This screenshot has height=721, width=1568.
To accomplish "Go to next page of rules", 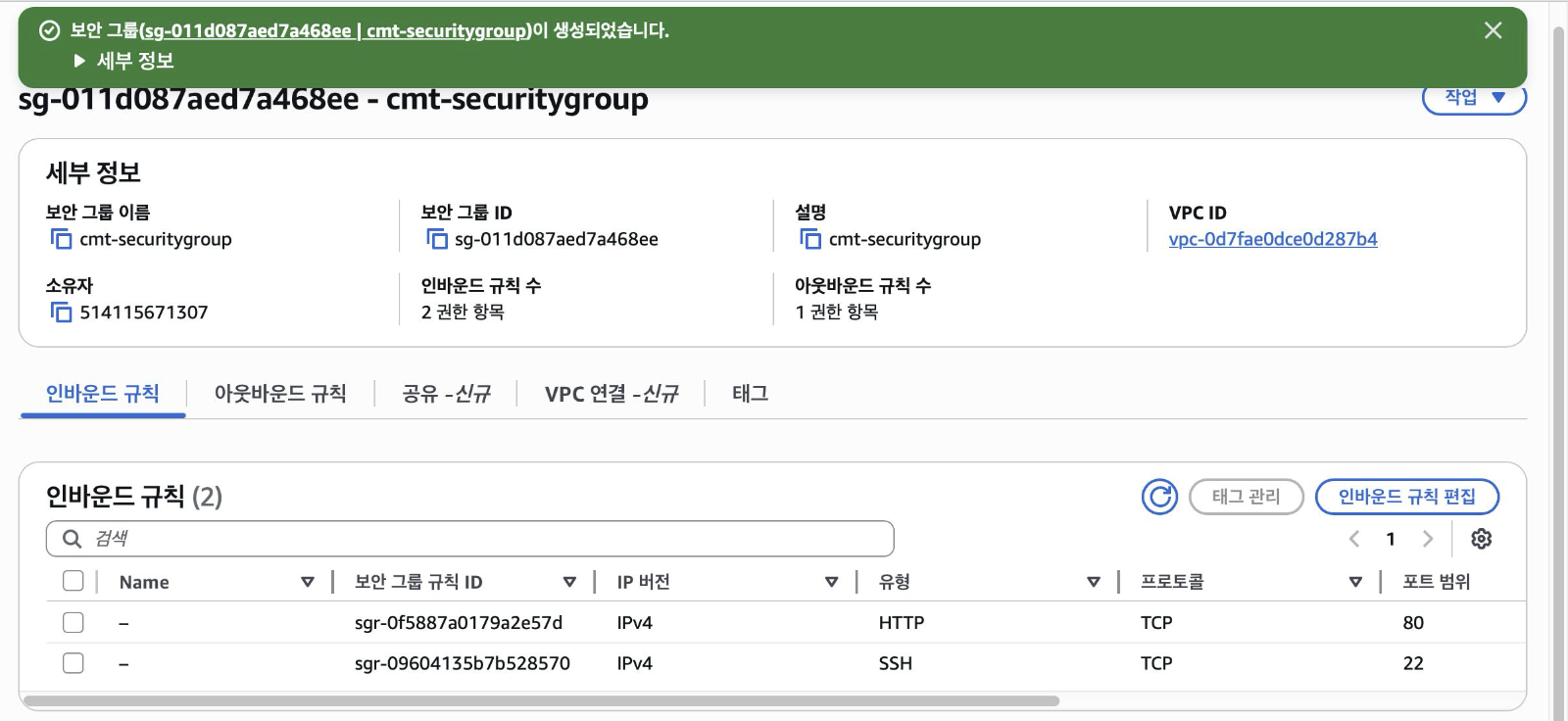I will pyautogui.click(x=1428, y=539).
